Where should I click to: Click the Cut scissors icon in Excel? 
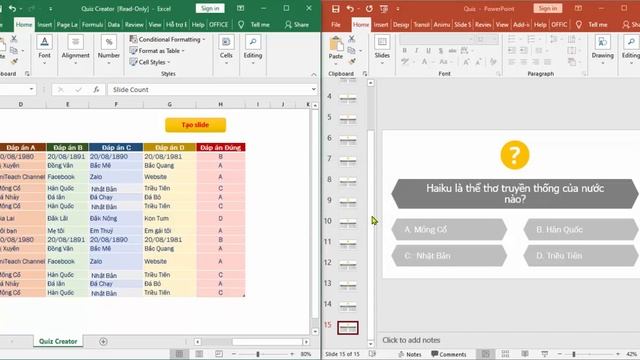14,39
